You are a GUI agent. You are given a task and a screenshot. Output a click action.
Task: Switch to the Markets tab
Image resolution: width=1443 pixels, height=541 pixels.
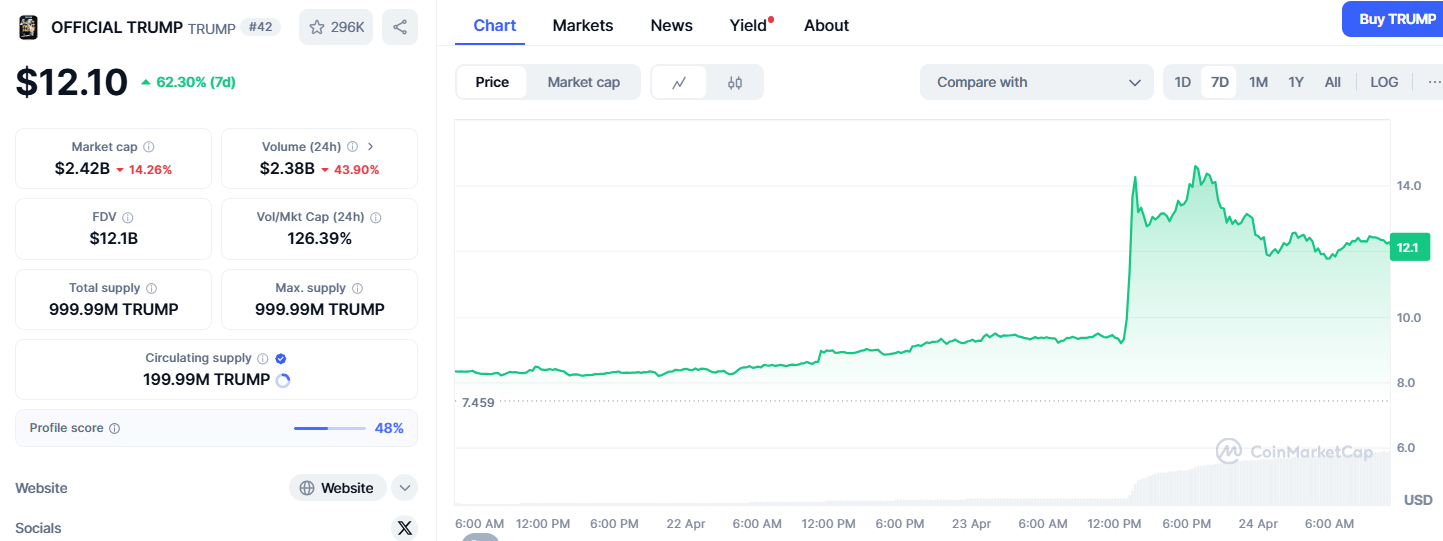[x=583, y=25]
